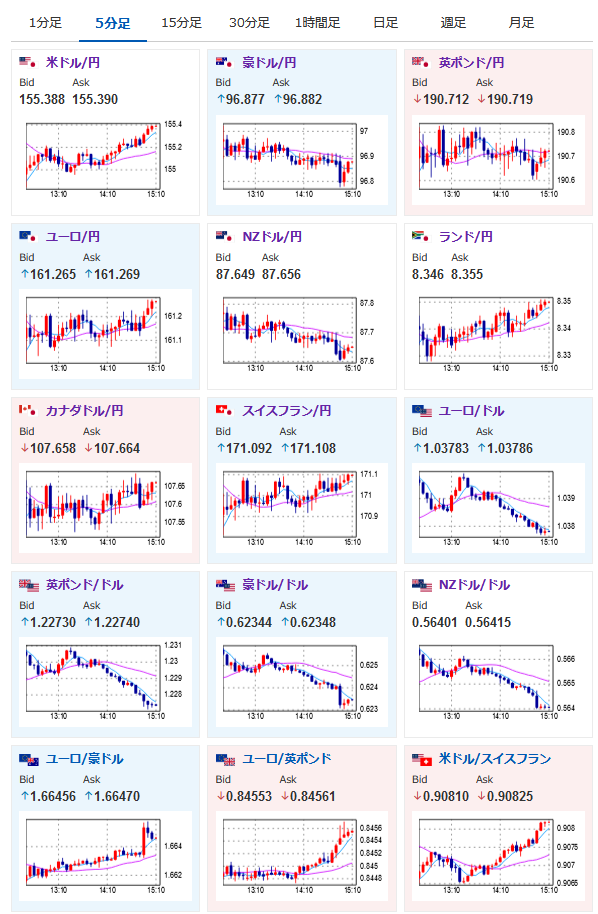The width and height of the screenshot is (598, 914).
Task: Choose the 月足 monthly tab
Action: [521, 23]
